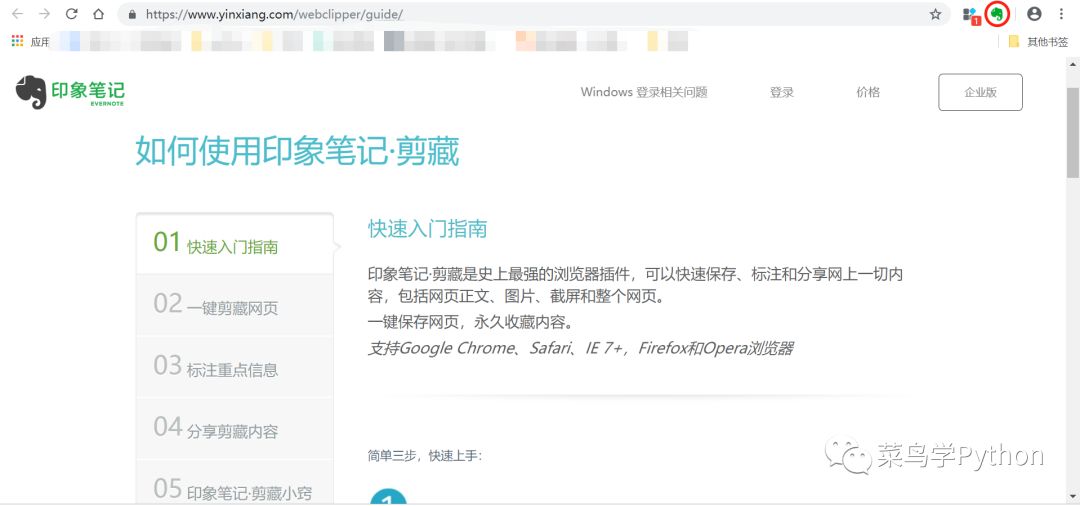Click the 印象笔记 Evernote elephant logo
This screenshot has height=506, width=1080.
point(70,92)
